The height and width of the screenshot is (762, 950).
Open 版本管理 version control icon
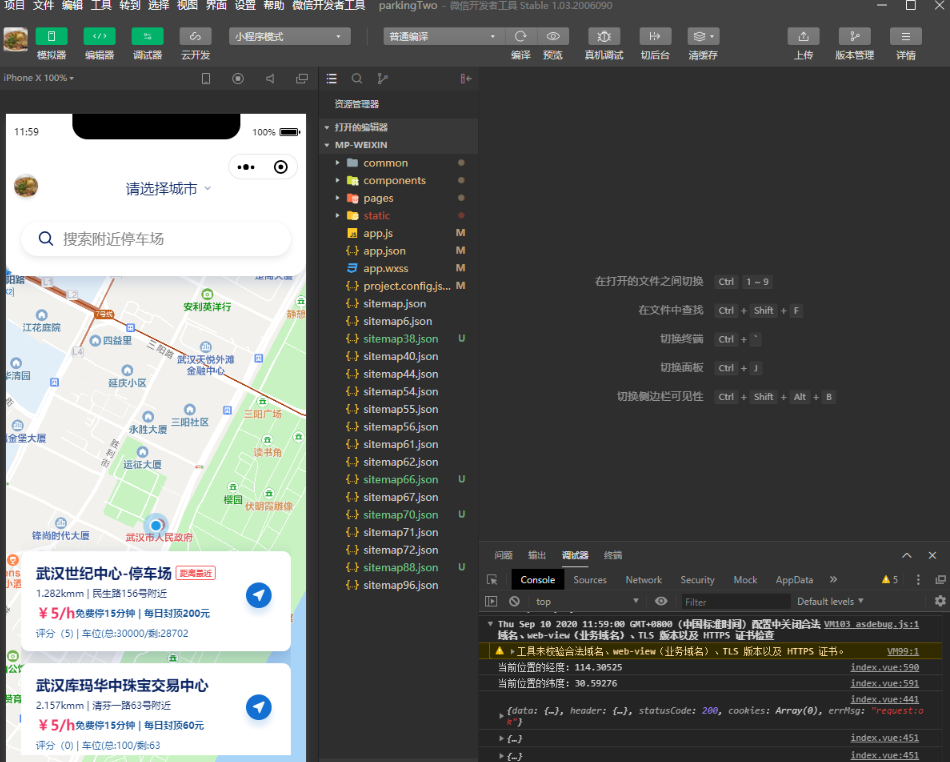[854, 37]
